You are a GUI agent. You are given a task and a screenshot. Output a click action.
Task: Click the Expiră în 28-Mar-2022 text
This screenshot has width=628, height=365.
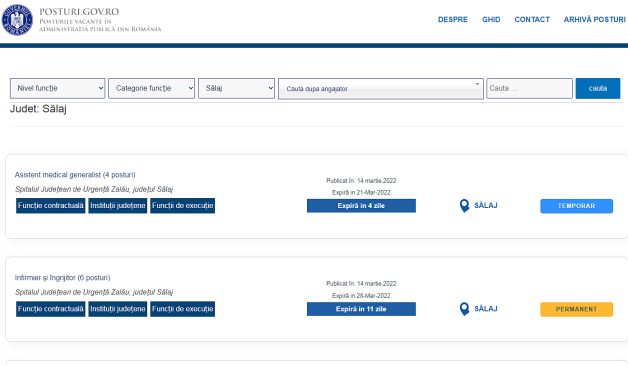tap(361, 296)
